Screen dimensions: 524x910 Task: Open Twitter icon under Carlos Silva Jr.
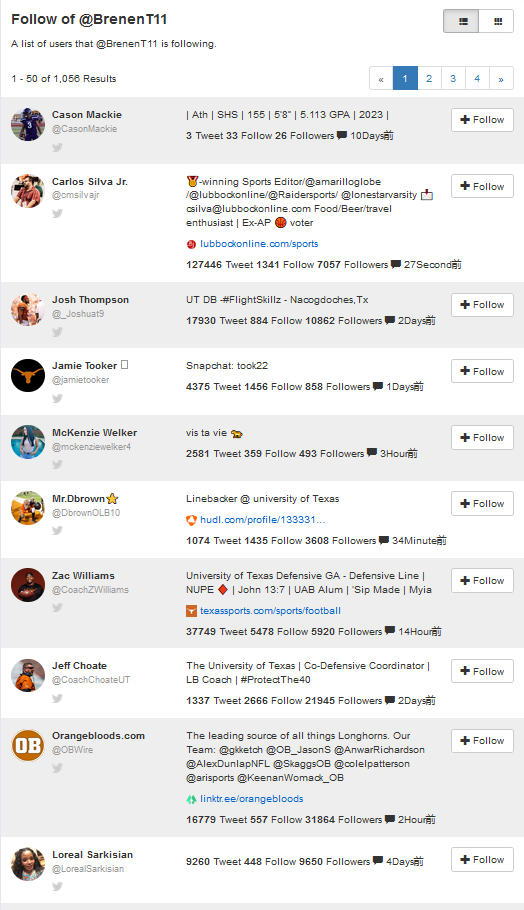click(57, 214)
